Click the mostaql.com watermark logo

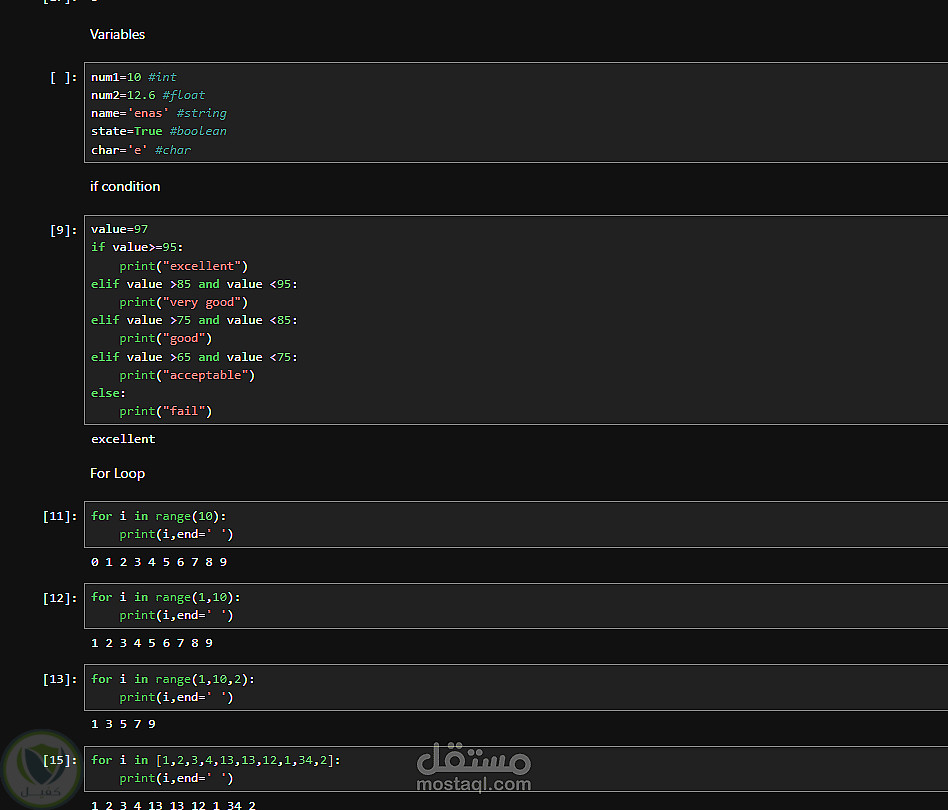473,768
